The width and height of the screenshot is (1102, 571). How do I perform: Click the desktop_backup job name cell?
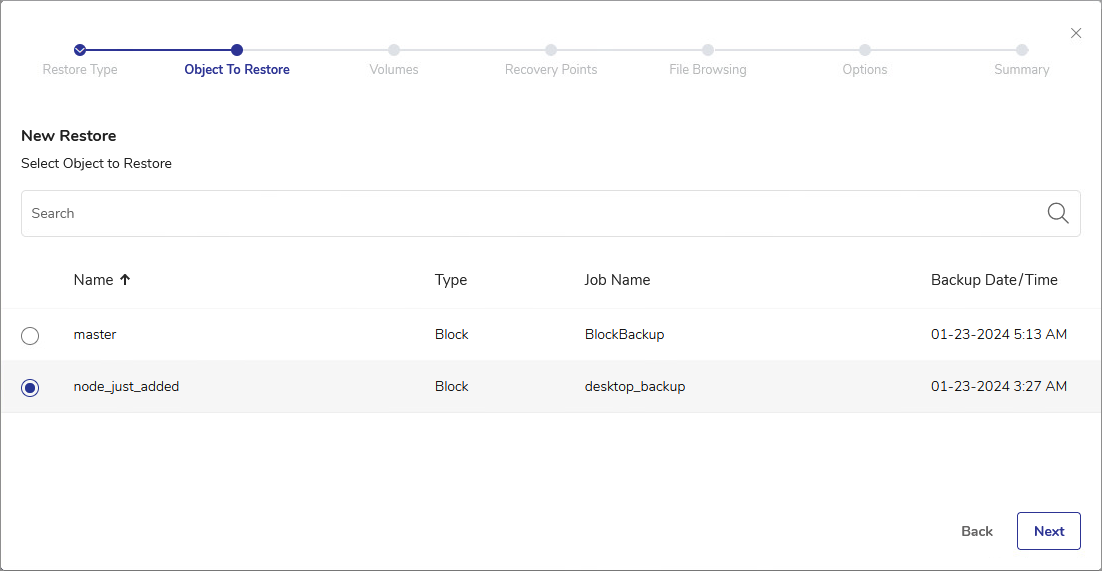[x=635, y=386]
